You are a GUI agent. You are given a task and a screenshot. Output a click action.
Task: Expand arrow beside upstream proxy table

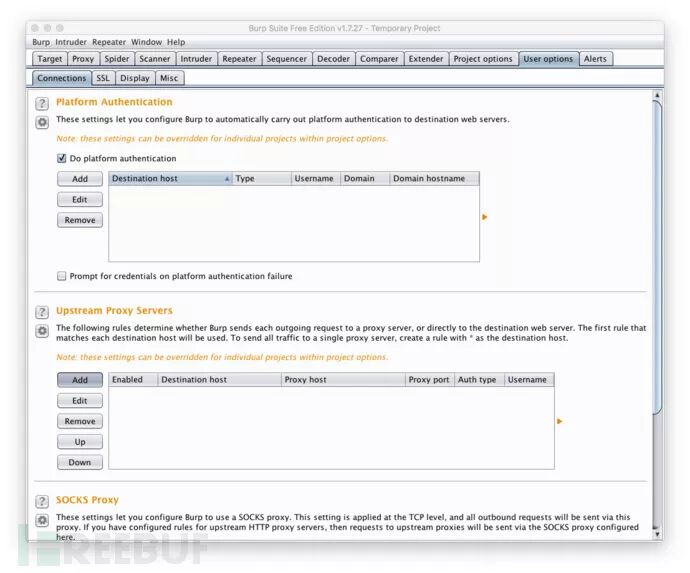(x=559, y=421)
